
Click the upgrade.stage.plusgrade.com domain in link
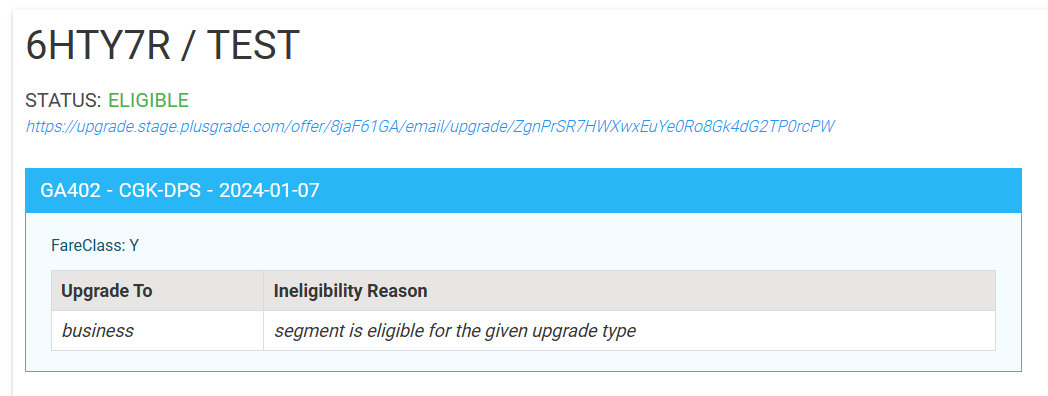(x=180, y=126)
